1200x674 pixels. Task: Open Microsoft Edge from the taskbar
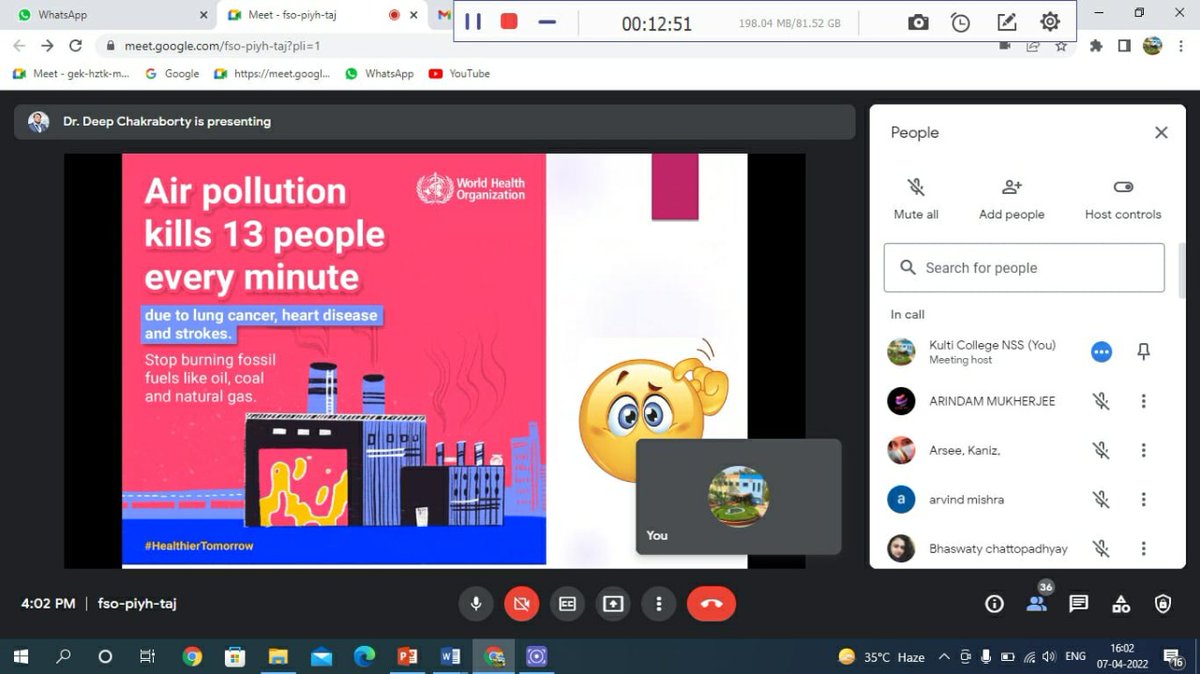click(x=364, y=657)
